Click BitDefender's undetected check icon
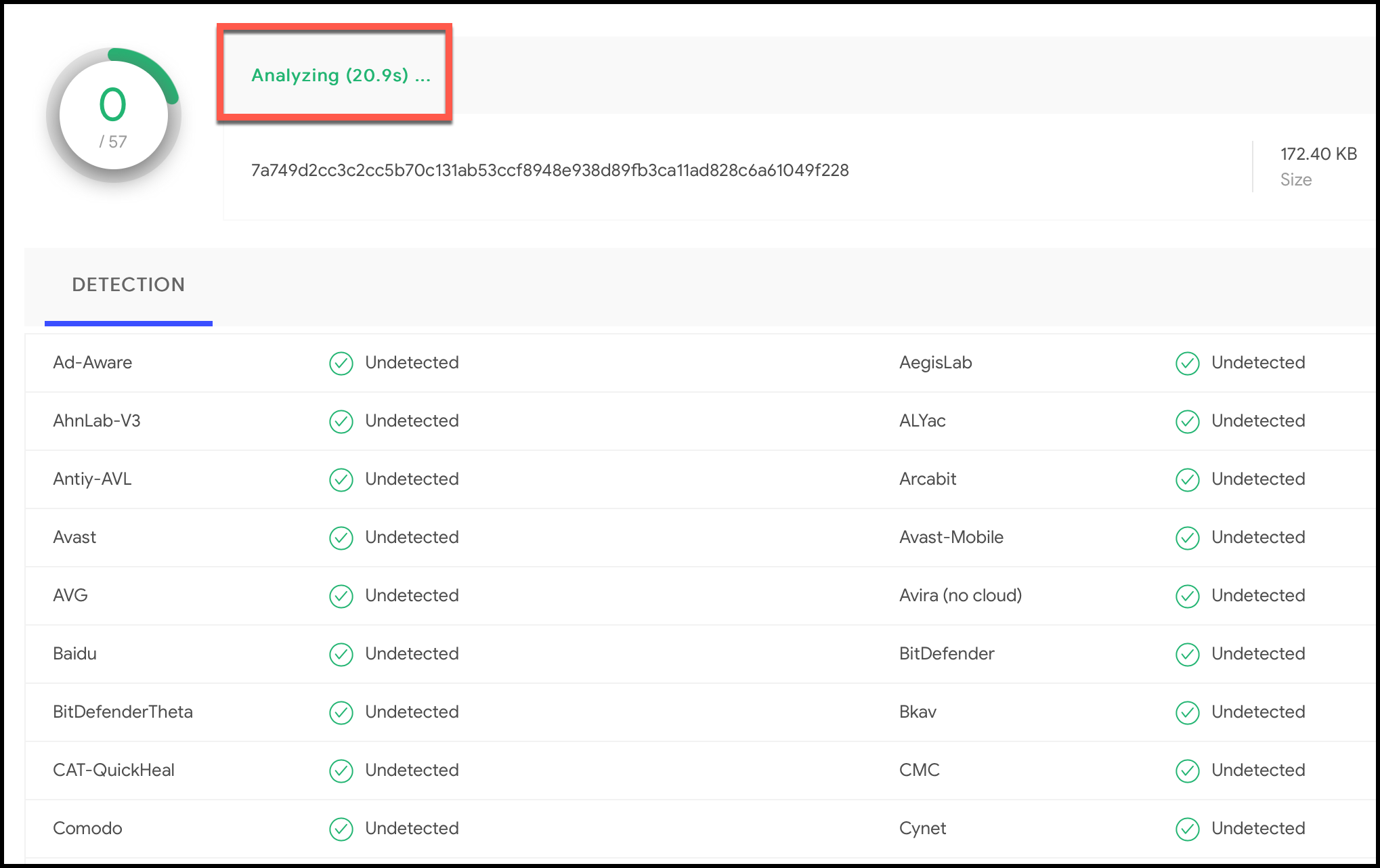The width and height of the screenshot is (1380, 868). point(1187,655)
